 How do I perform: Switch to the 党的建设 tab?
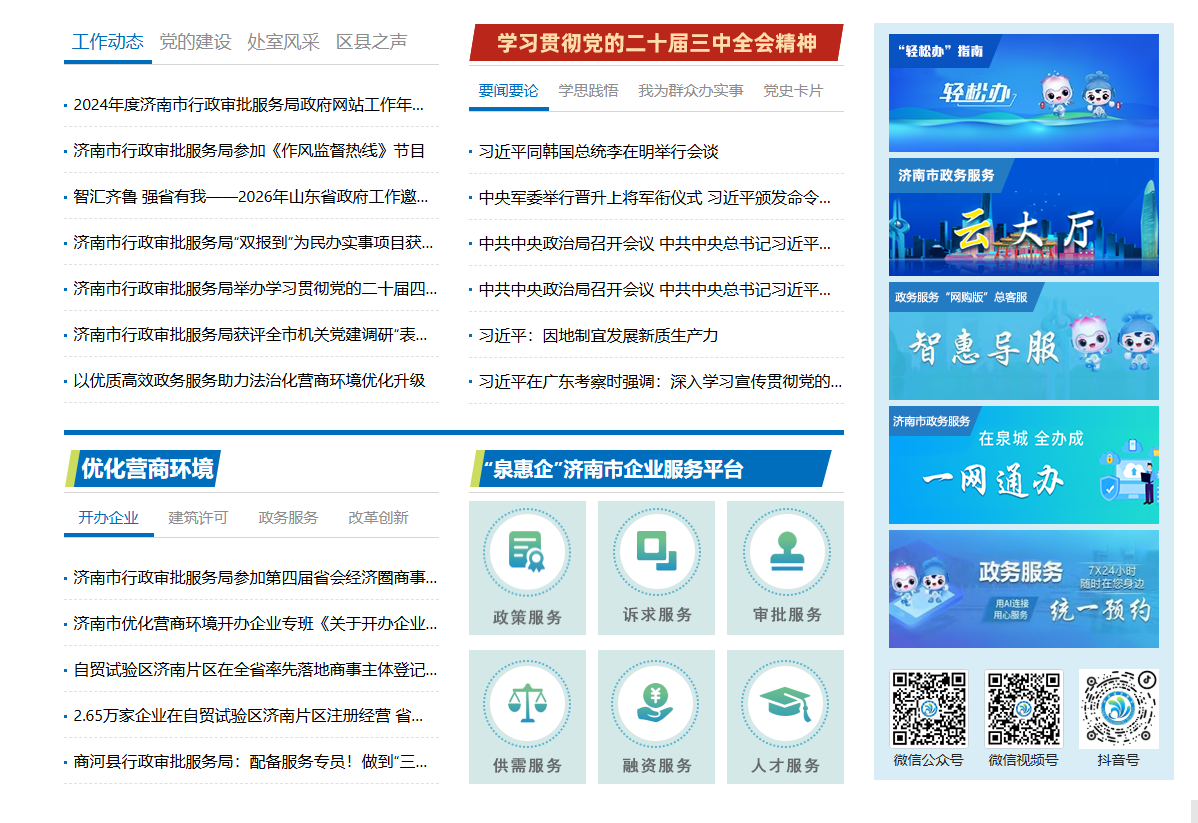click(195, 42)
